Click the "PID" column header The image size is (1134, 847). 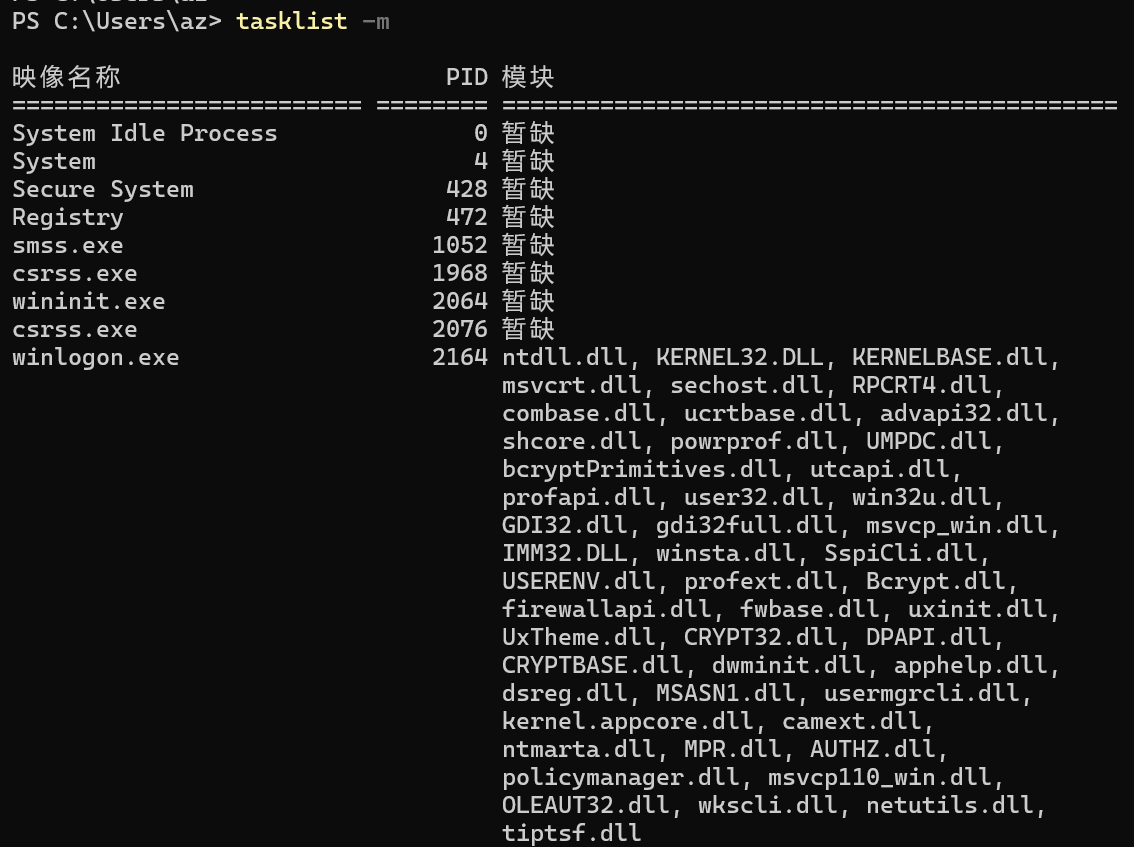(x=466, y=77)
